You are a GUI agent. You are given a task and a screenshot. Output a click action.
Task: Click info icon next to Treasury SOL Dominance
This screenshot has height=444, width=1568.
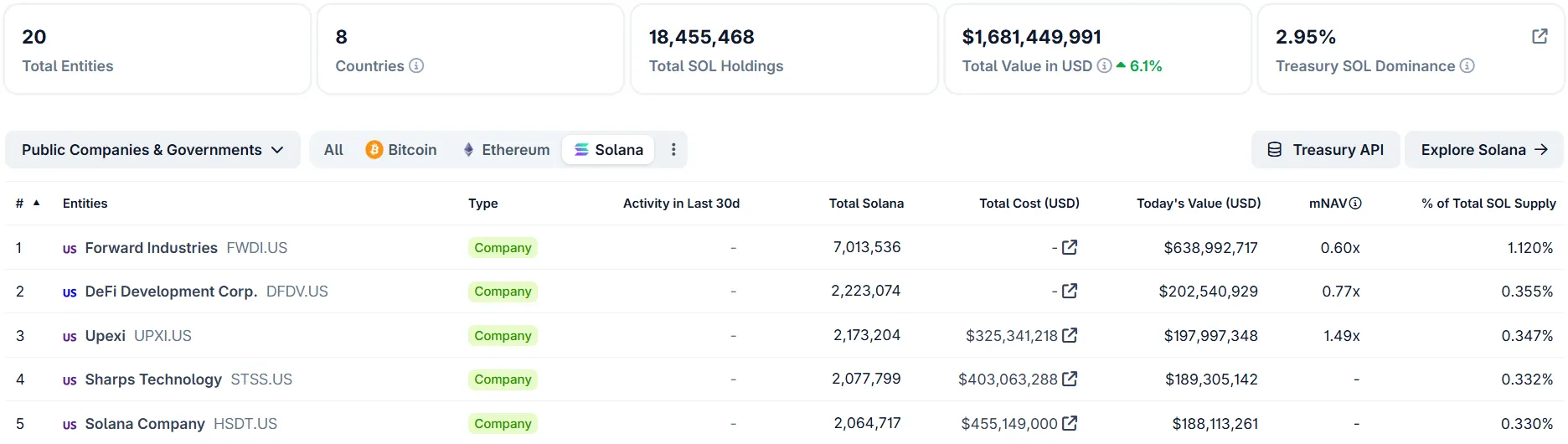click(x=1467, y=65)
